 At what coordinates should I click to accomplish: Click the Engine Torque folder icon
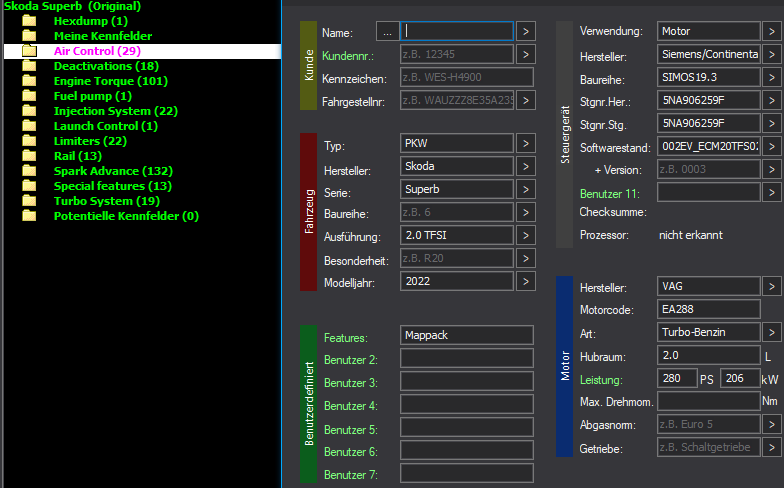coord(30,81)
